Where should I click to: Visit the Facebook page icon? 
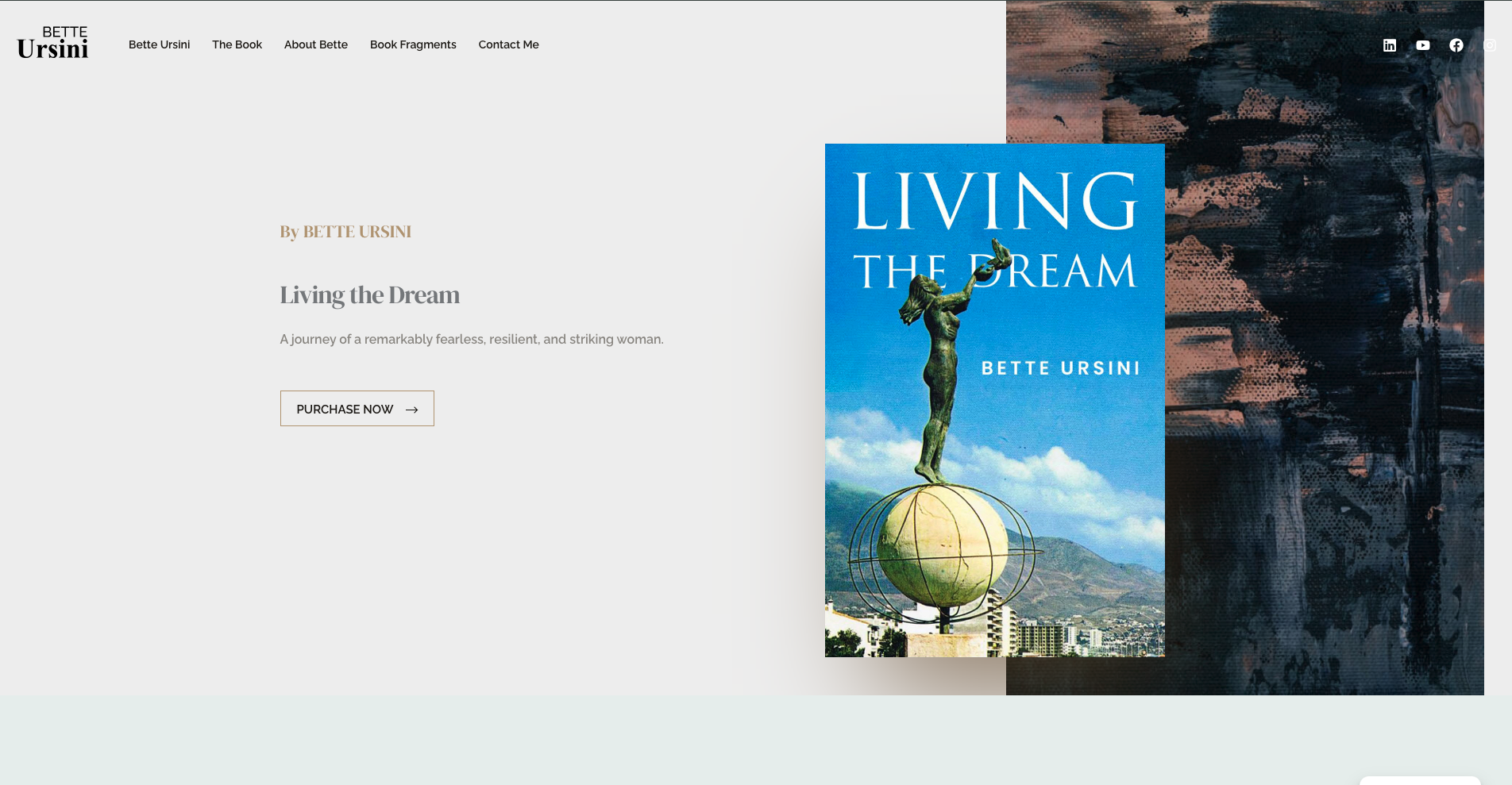pyautogui.click(x=1456, y=45)
